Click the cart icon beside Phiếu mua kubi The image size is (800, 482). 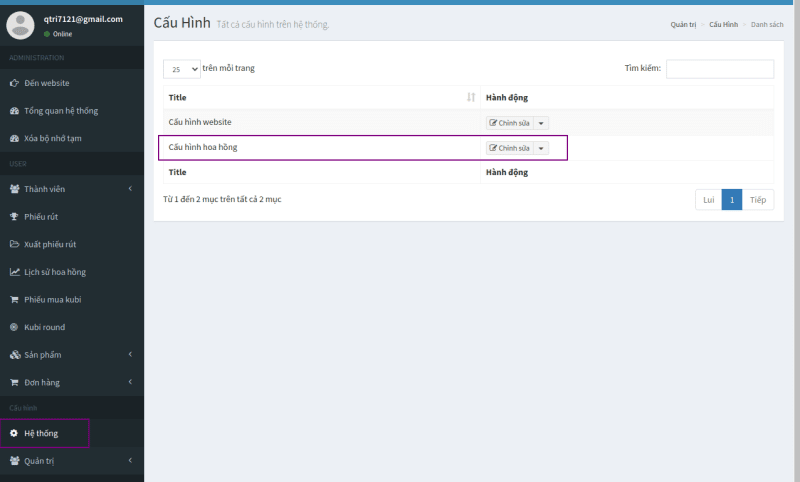(x=14, y=299)
